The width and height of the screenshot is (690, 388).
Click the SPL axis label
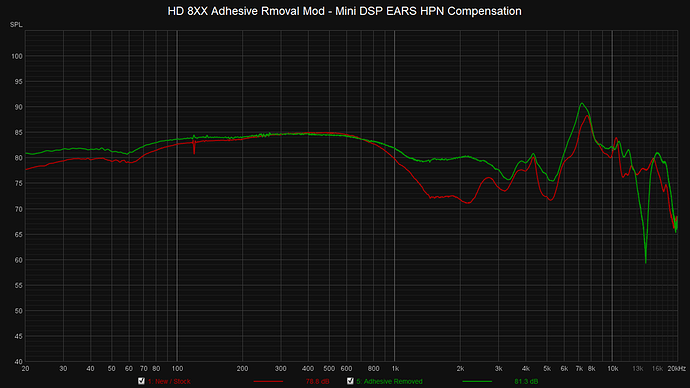(x=16, y=25)
